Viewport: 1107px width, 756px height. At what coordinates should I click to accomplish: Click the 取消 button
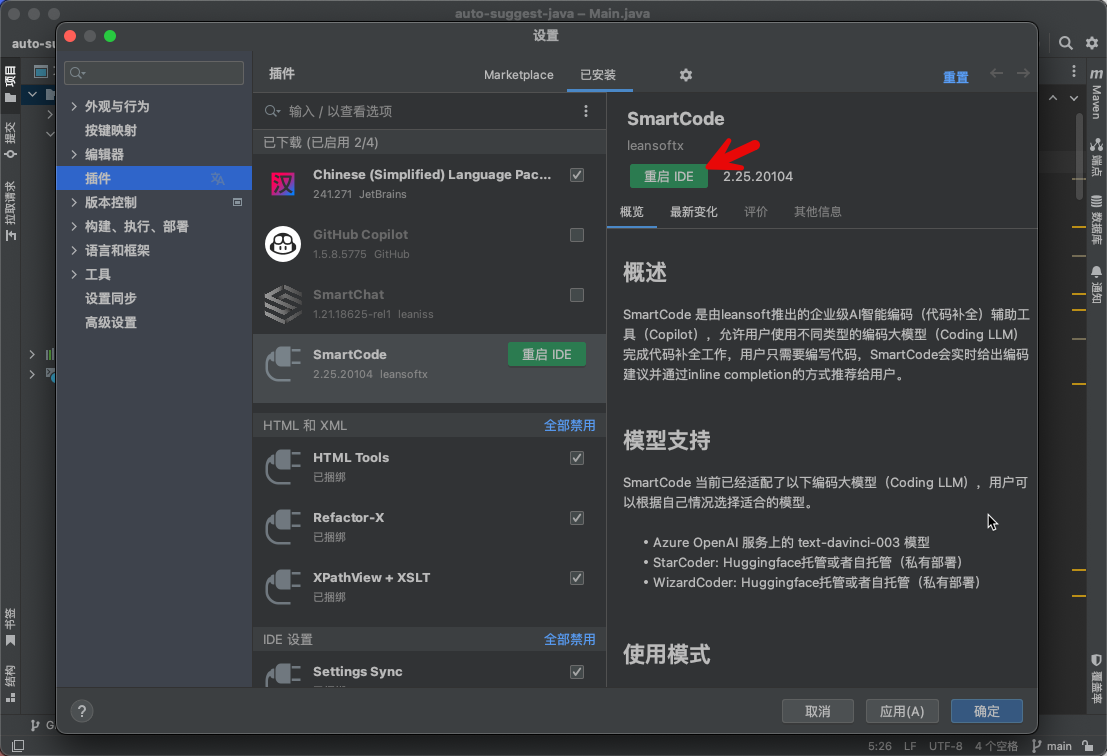tap(818, 711)
